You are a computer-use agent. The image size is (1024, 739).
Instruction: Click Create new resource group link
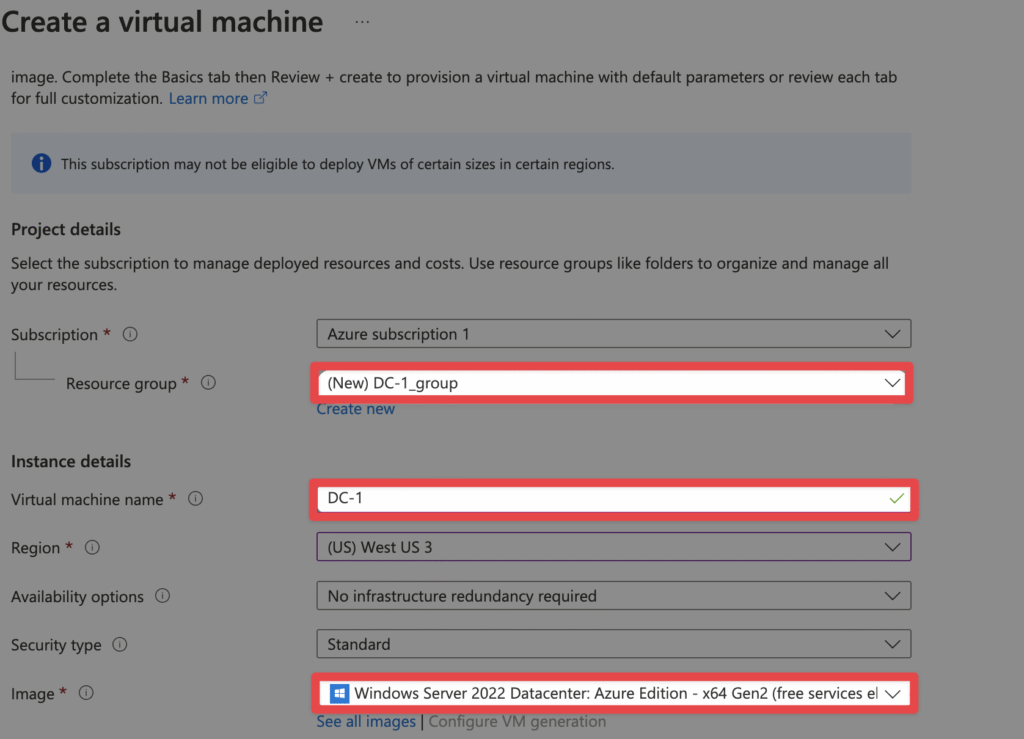click(355, 409)
